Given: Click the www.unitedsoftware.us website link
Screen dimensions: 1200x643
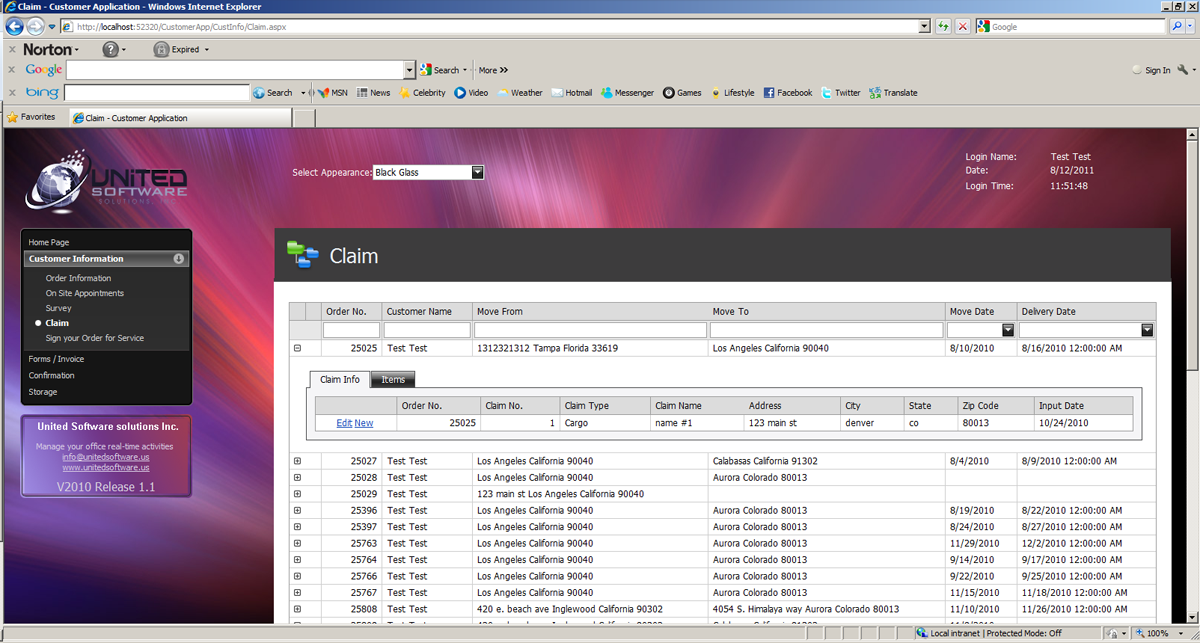Looking at the screenshot, I should 105,467.
